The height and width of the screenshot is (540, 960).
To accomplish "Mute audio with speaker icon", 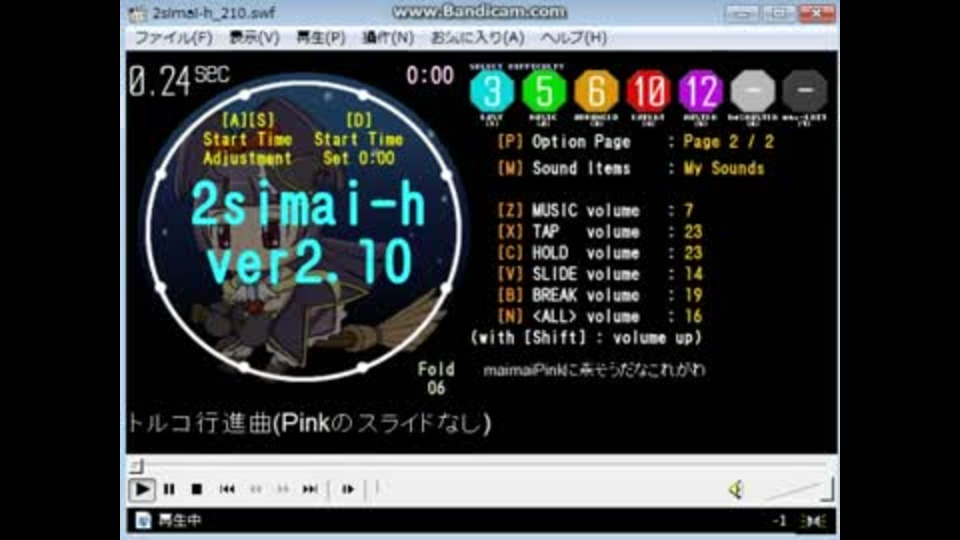I will click(x=736, y=489).
